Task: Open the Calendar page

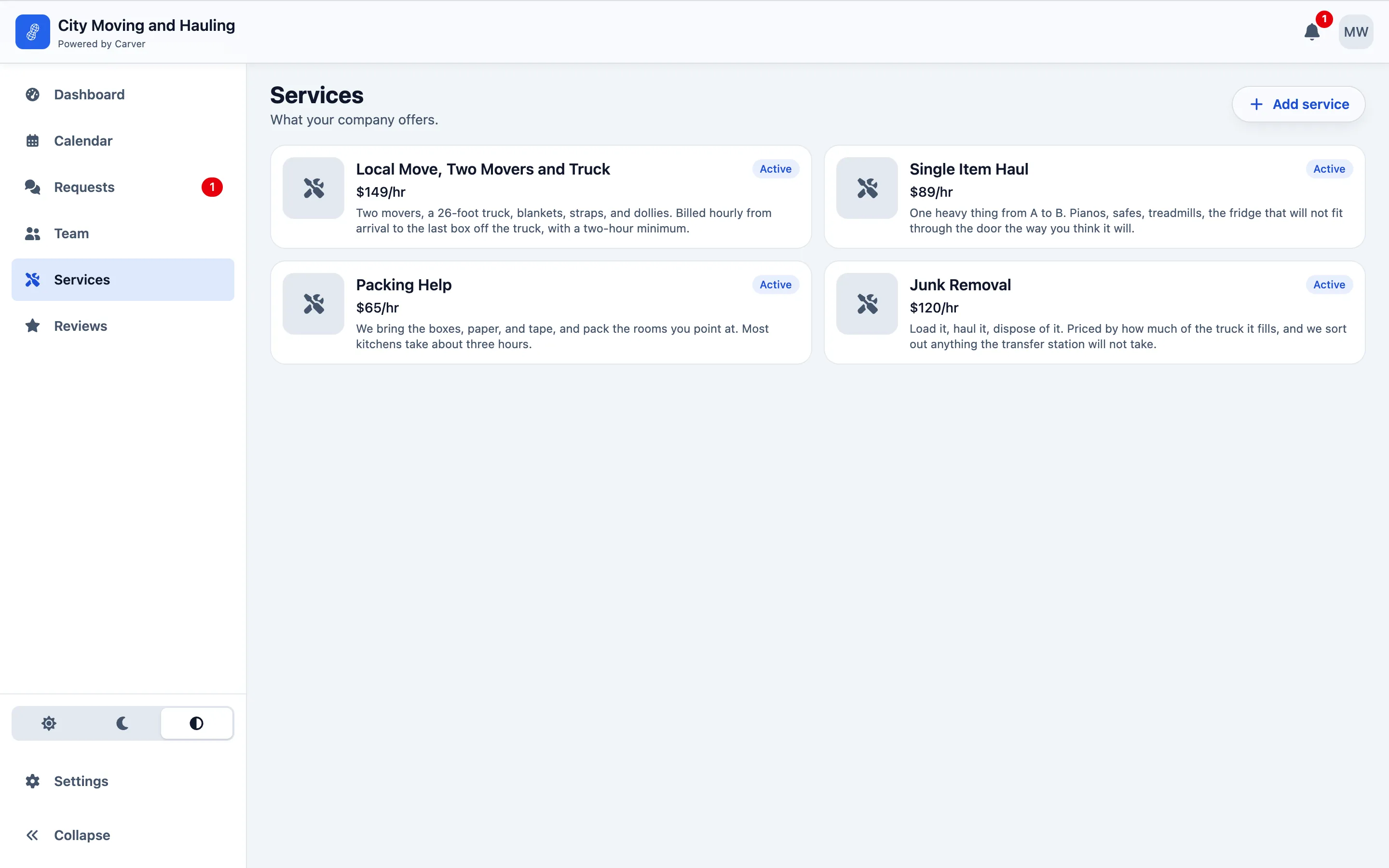Action: 123,141
